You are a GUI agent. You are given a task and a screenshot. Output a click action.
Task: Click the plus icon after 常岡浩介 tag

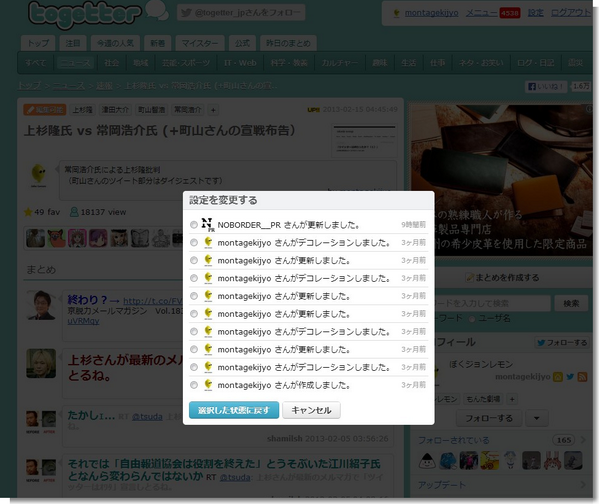tap(213, 110)
